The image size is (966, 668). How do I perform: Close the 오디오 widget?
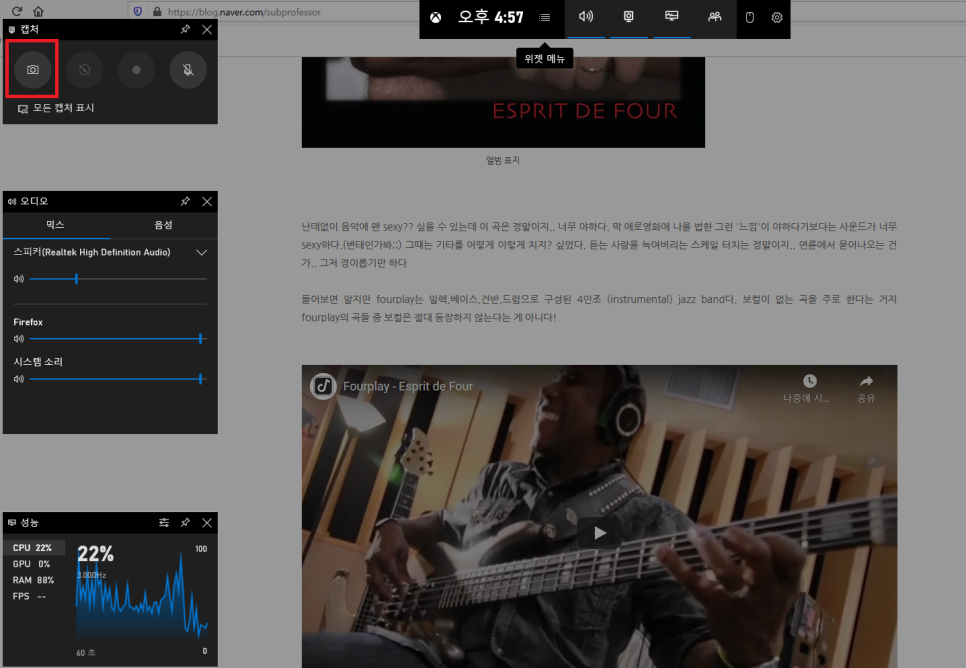(x=207, y=201)
